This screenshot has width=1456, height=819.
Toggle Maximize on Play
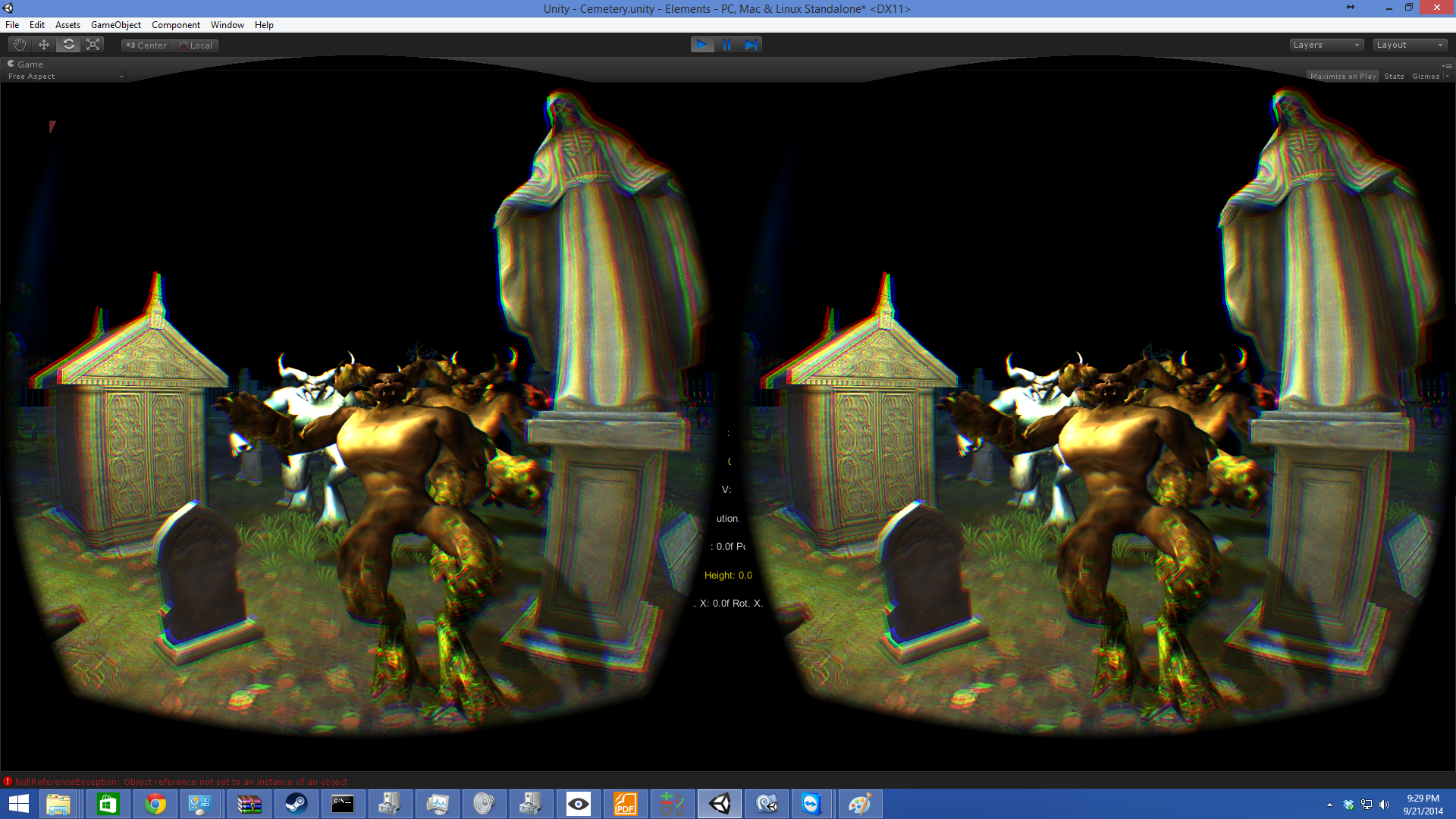[x=1342, y=77]
